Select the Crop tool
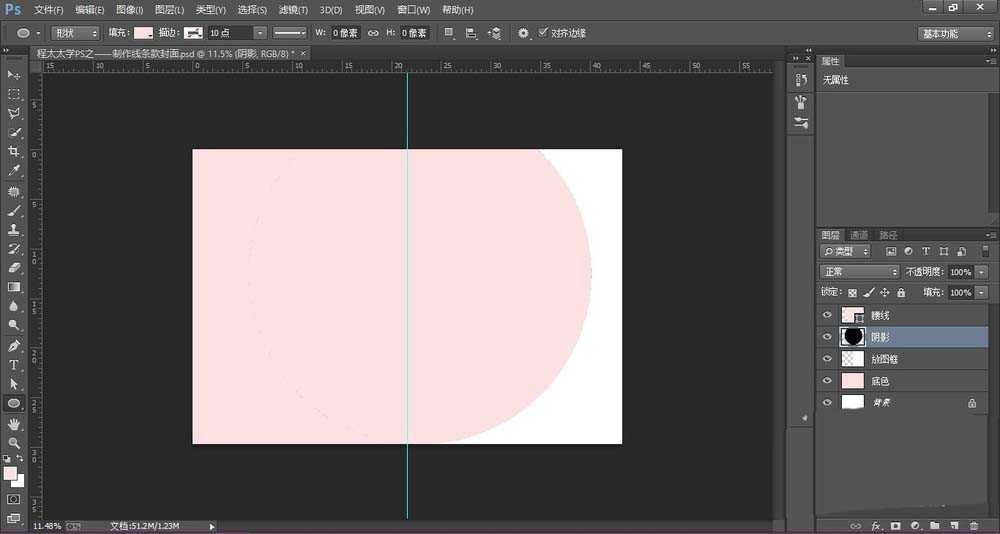The width and height of the screenshot is (1000, 534). click(14, 151)
